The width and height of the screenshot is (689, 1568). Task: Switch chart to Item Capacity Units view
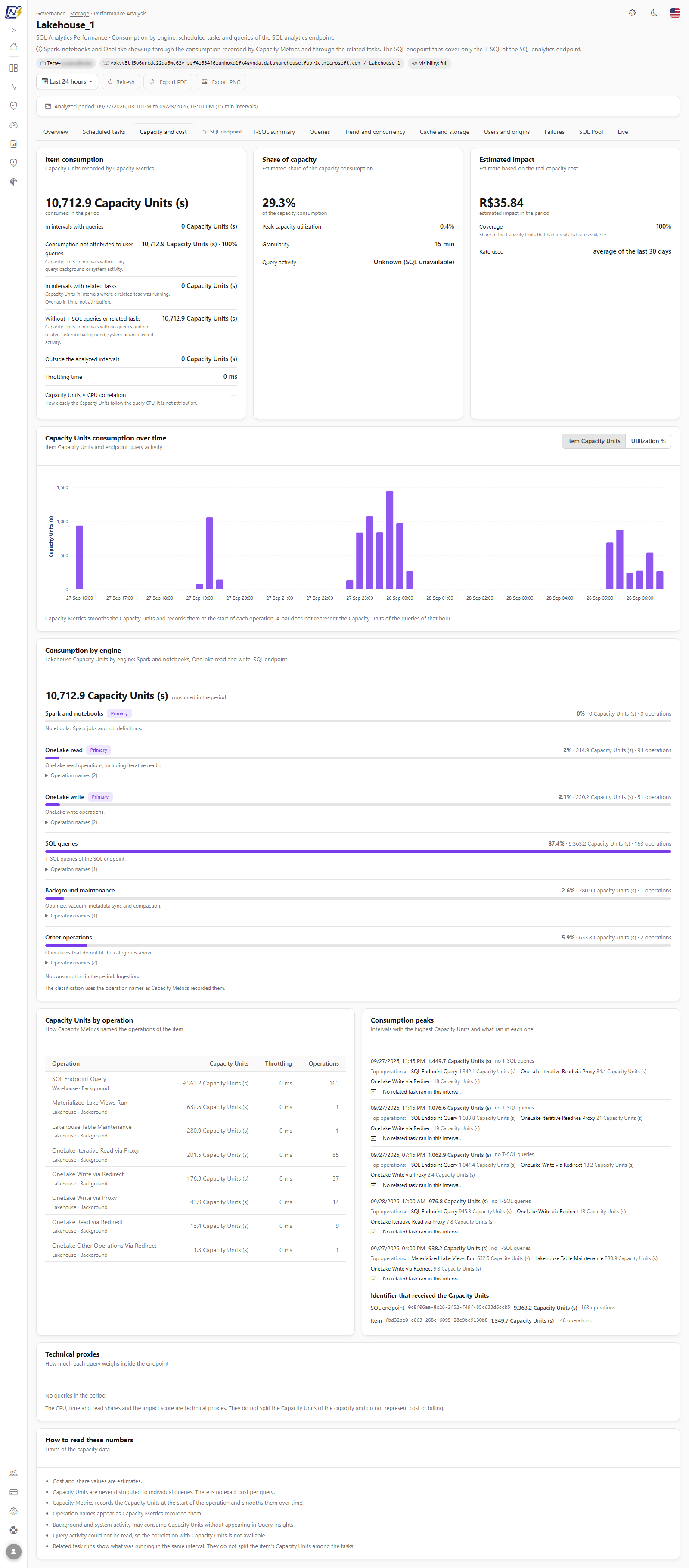pos(593,441)
